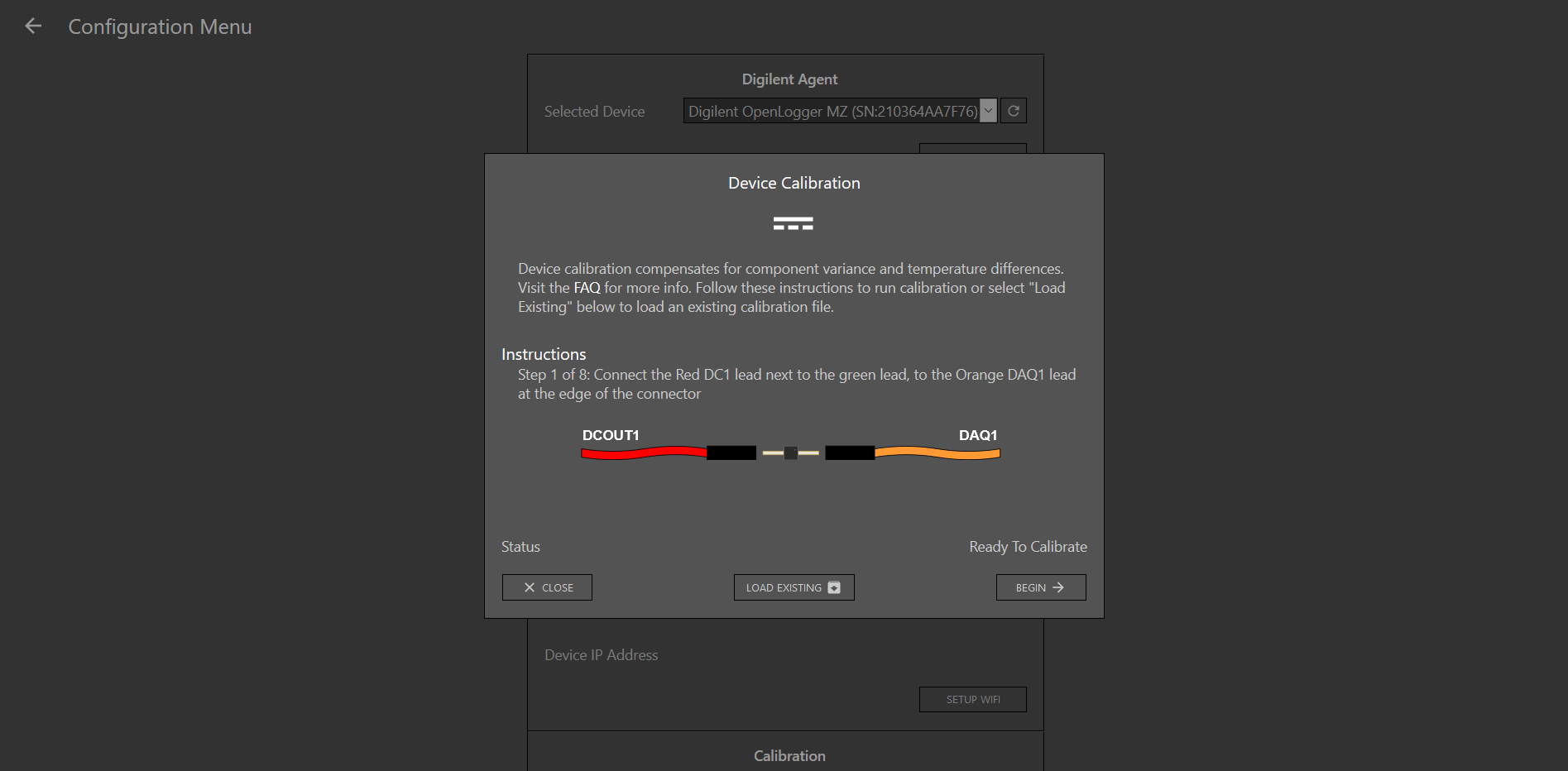Click the Configuration Menu heading
The height and width of the screenshot is (771, 1568).
pos(160,26)
